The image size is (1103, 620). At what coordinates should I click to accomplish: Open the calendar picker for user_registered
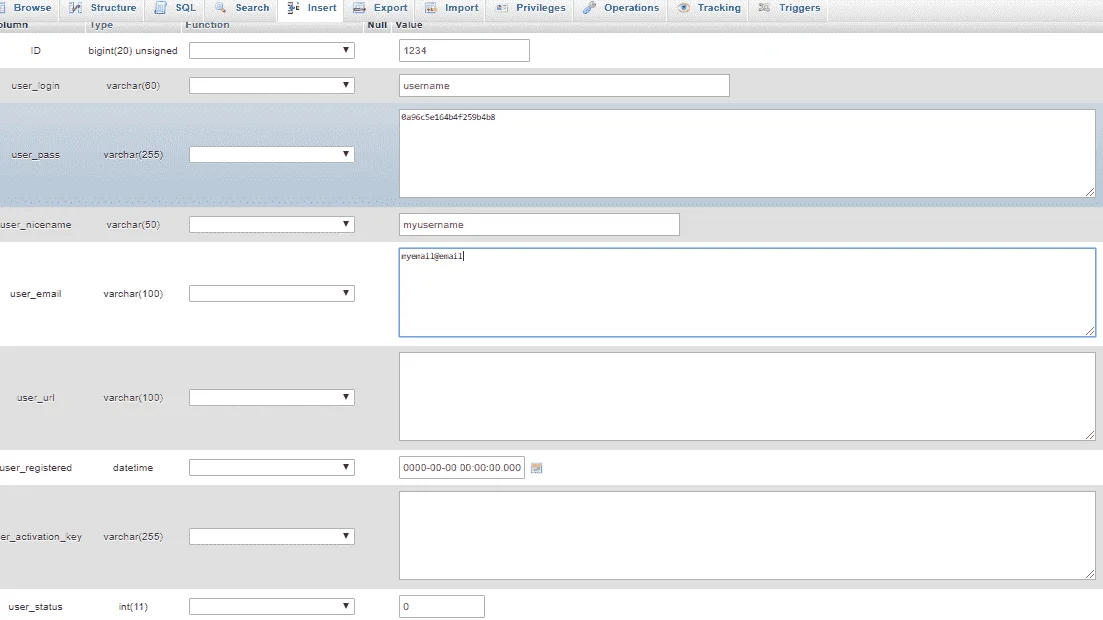coord(536,468)
